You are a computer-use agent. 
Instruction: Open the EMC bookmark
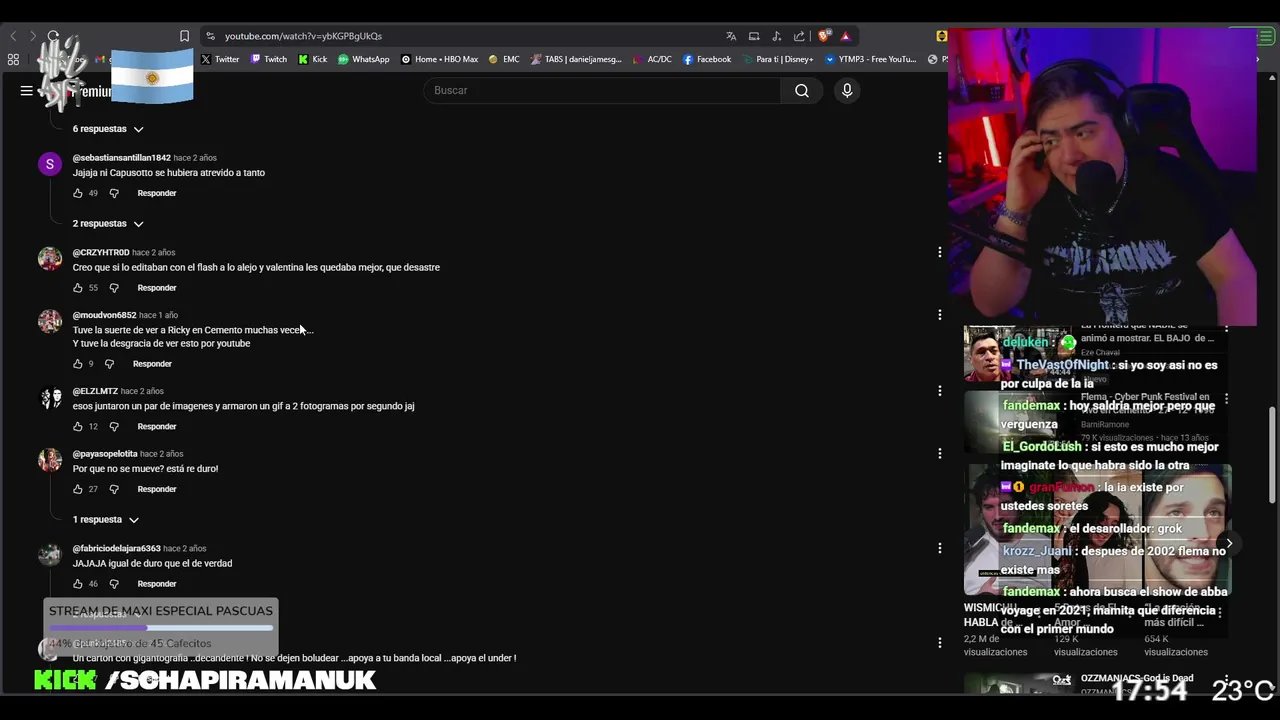pos(504,59)
